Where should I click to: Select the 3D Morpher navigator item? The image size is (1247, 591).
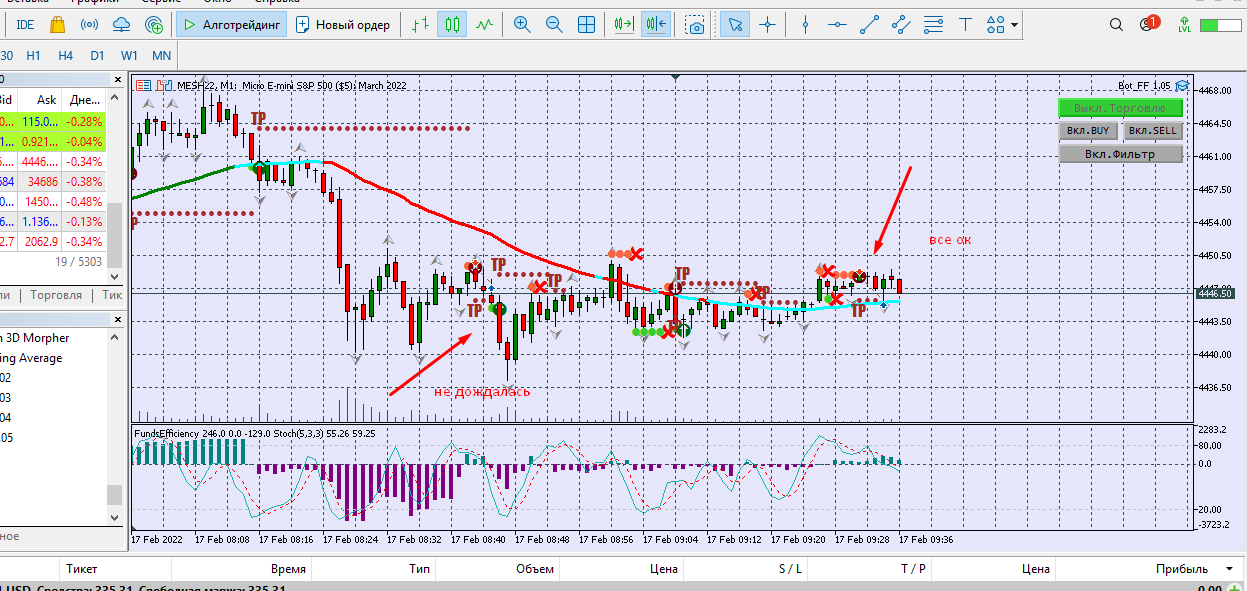tap(34, 338)
